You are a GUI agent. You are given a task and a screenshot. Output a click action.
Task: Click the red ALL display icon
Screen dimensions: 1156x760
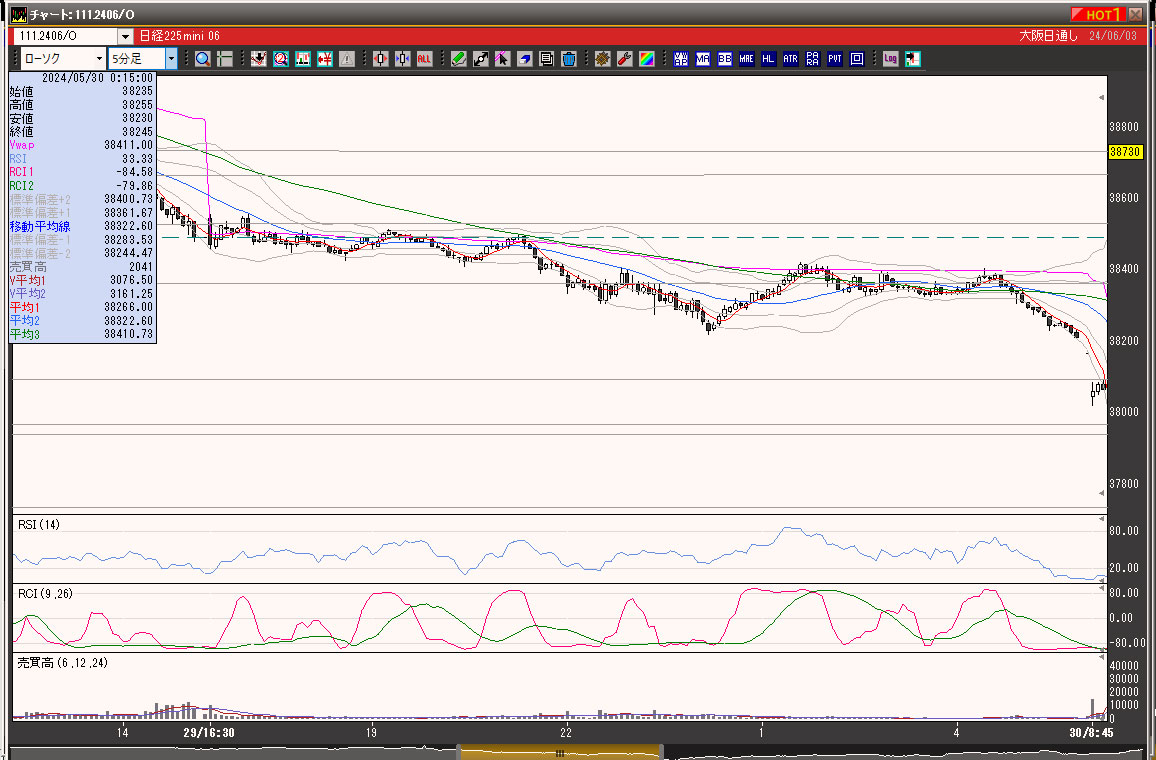[424, 59]
